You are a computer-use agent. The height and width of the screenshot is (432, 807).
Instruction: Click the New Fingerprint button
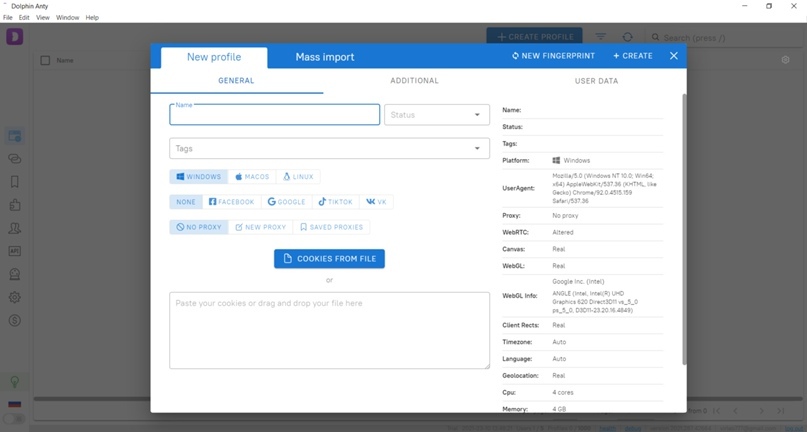(553, 56)
